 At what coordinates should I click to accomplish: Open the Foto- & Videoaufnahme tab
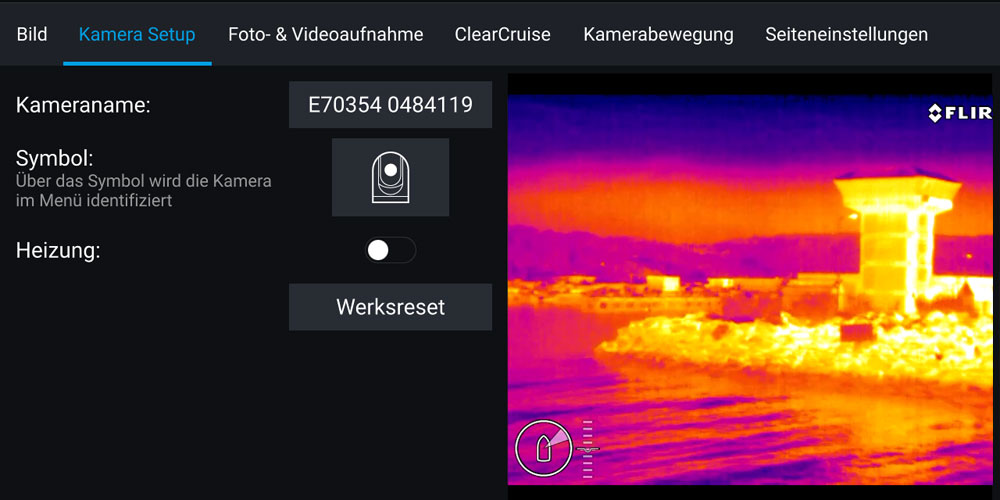click(325, 34)
